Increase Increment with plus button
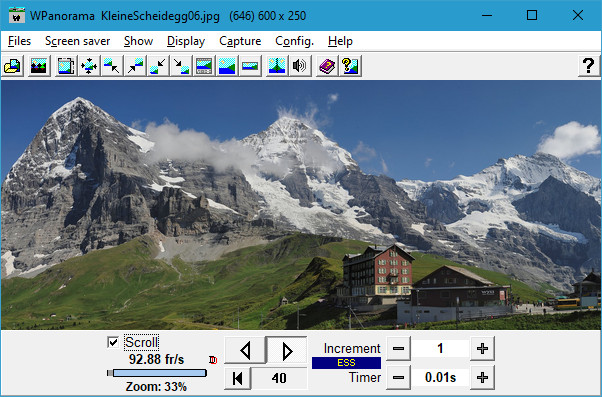602x397 pixels. click(482, 349)
